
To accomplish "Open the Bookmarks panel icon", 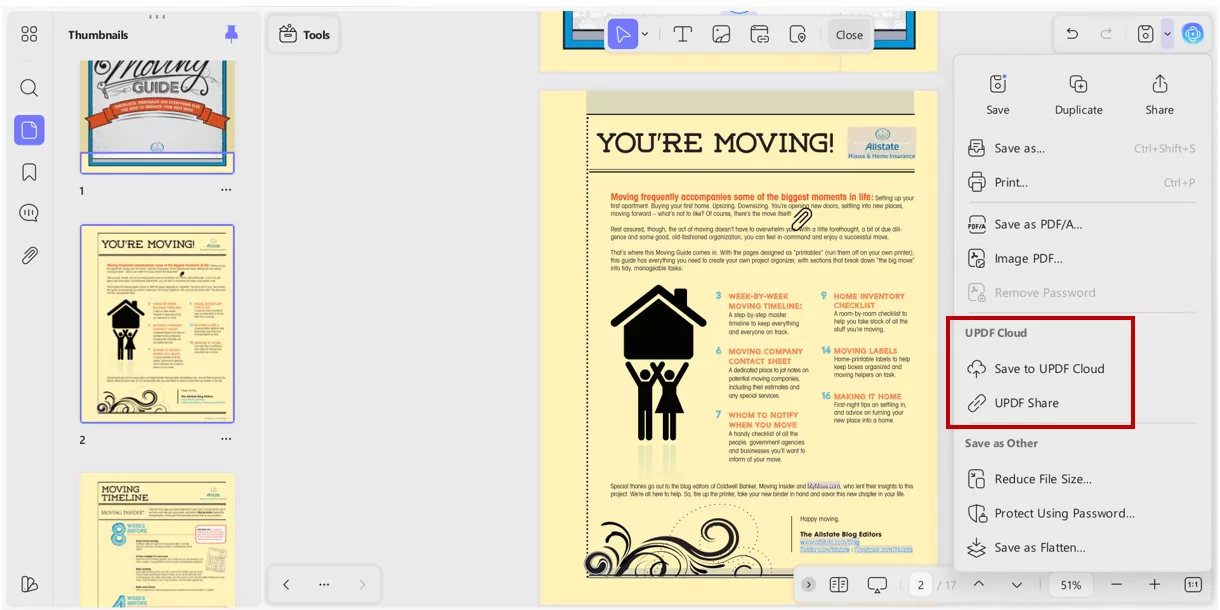I will point(29,172).
